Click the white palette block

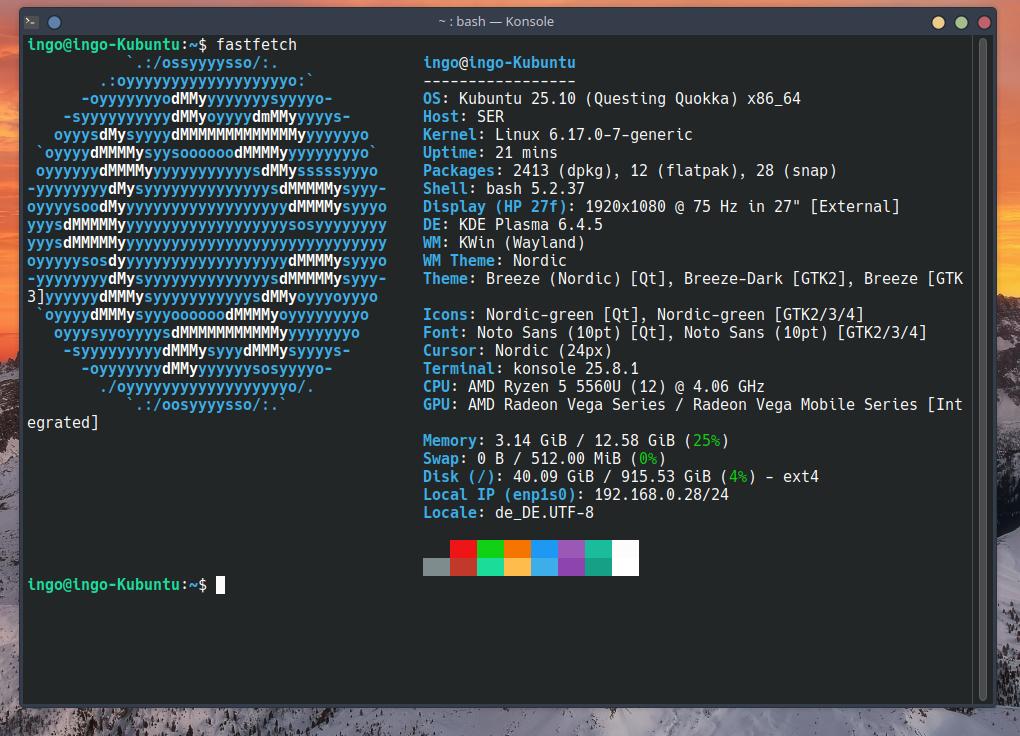tap(625, 557)
